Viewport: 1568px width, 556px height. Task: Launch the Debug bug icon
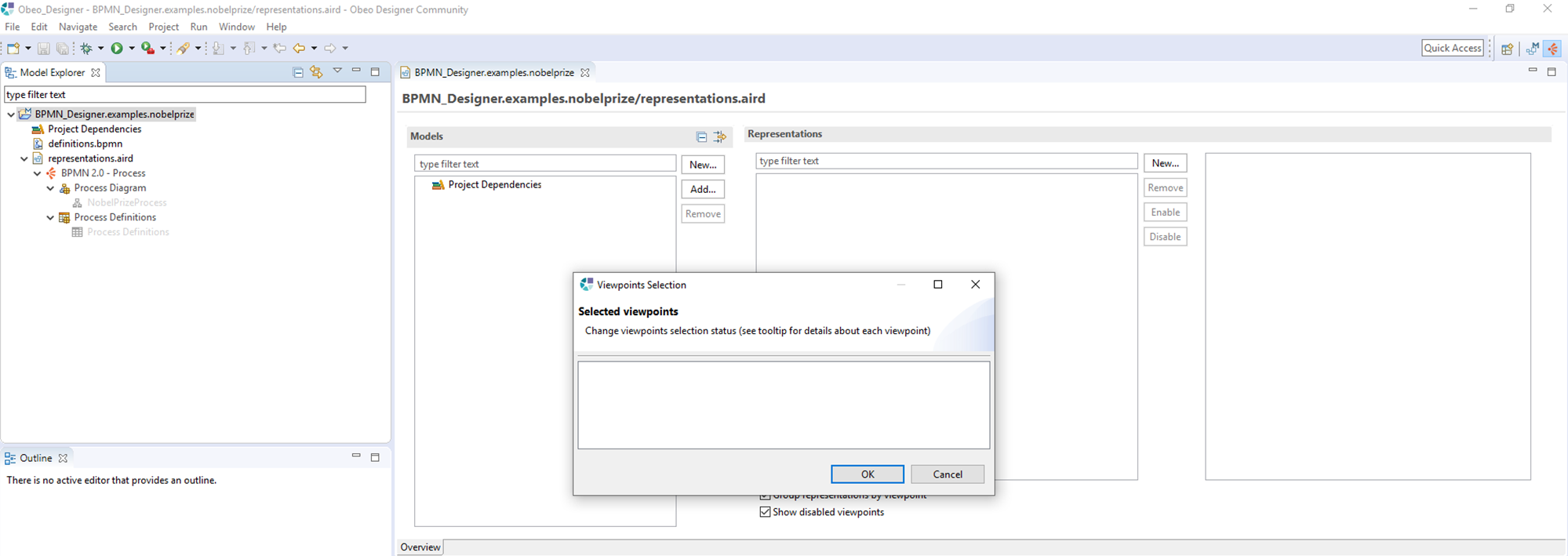86,49
